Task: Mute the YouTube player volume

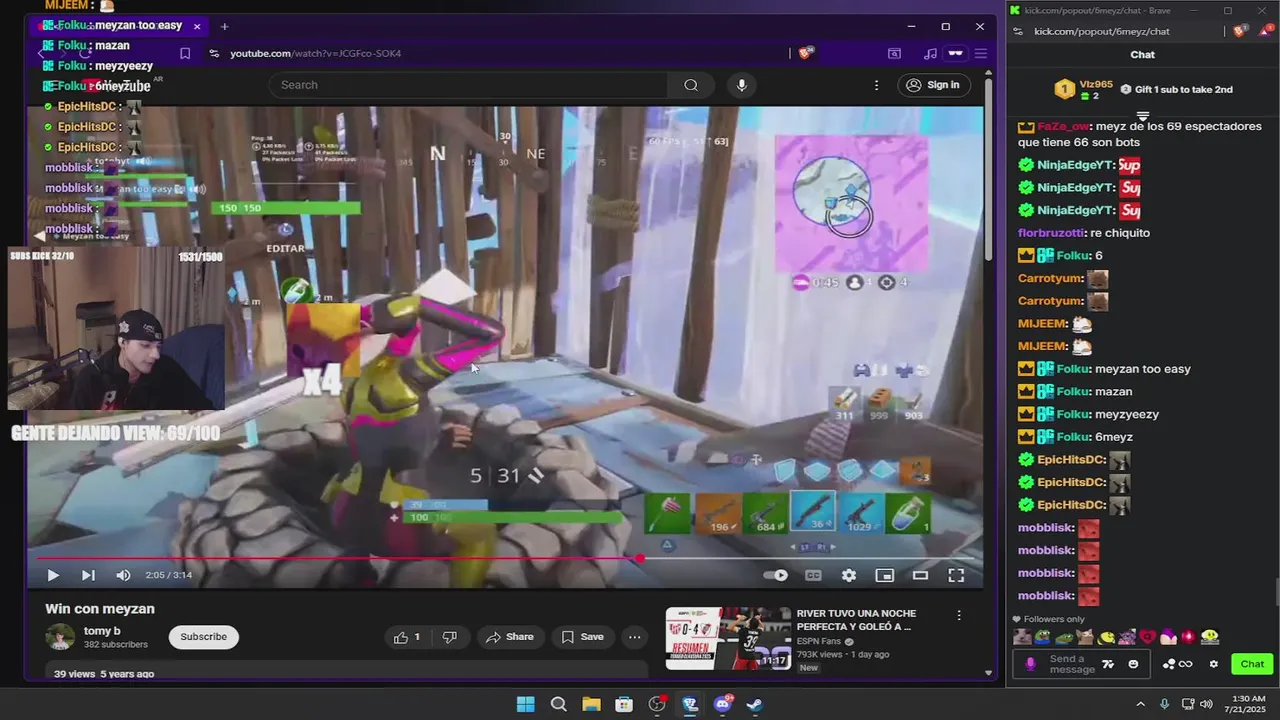Action: 123,575
